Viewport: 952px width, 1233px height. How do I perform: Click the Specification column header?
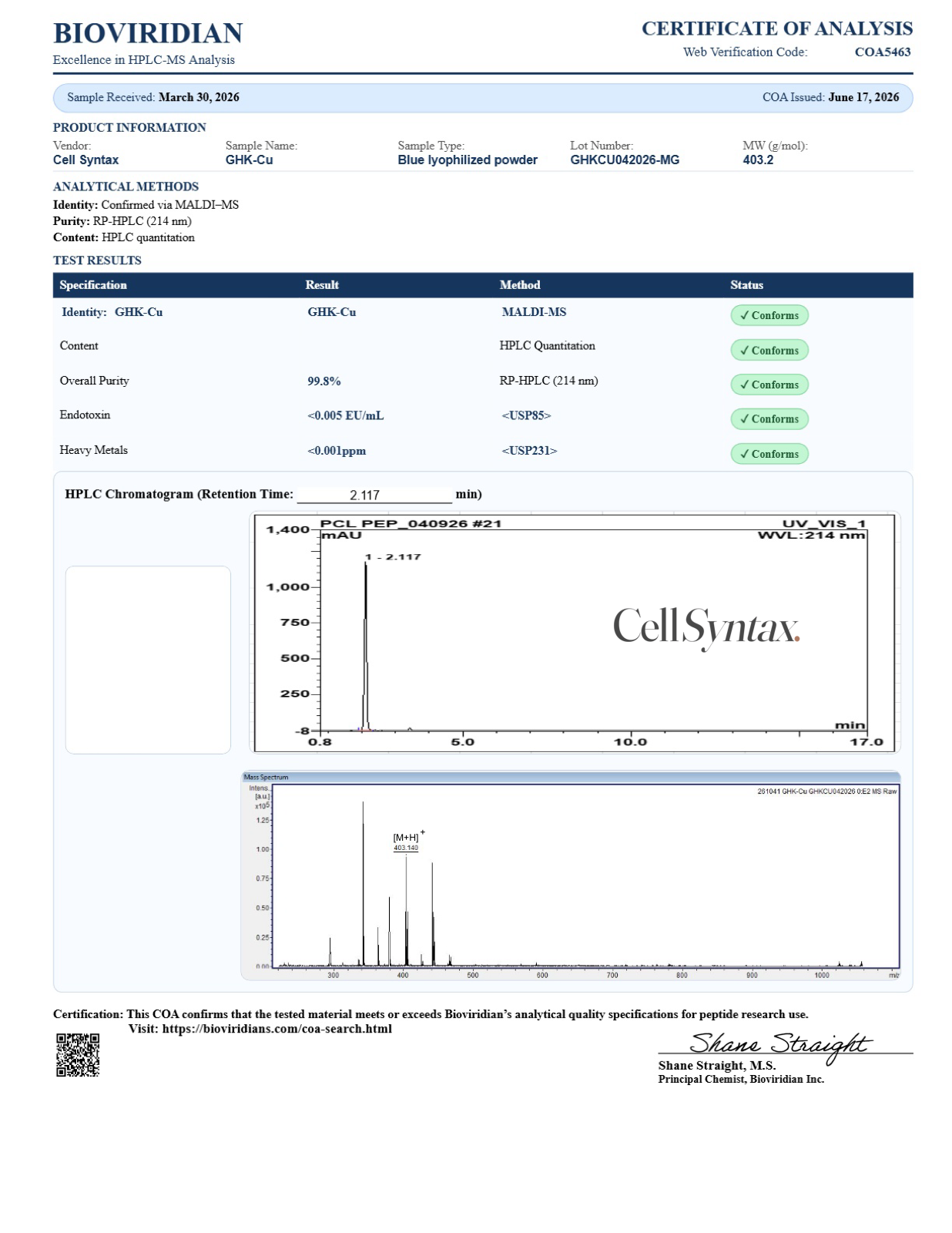93,285
